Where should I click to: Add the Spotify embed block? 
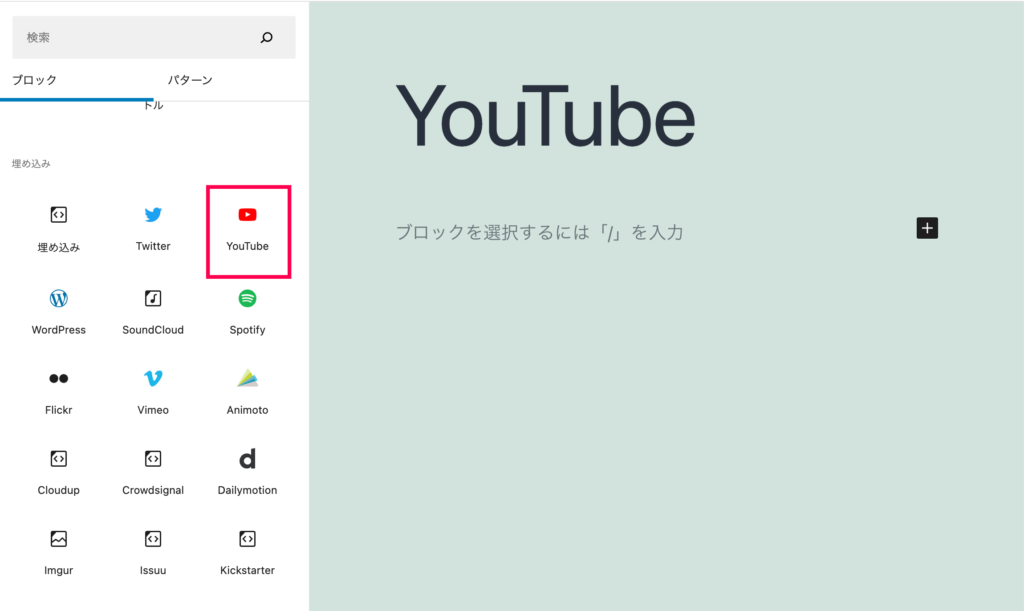[x=248, y=312]
